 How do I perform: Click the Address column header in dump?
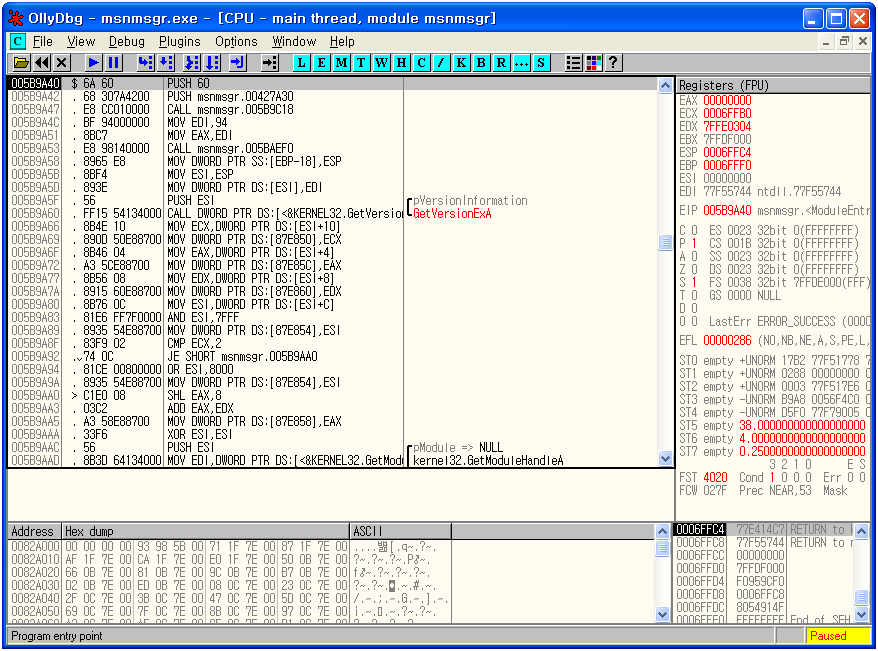(x=34, y=531)
